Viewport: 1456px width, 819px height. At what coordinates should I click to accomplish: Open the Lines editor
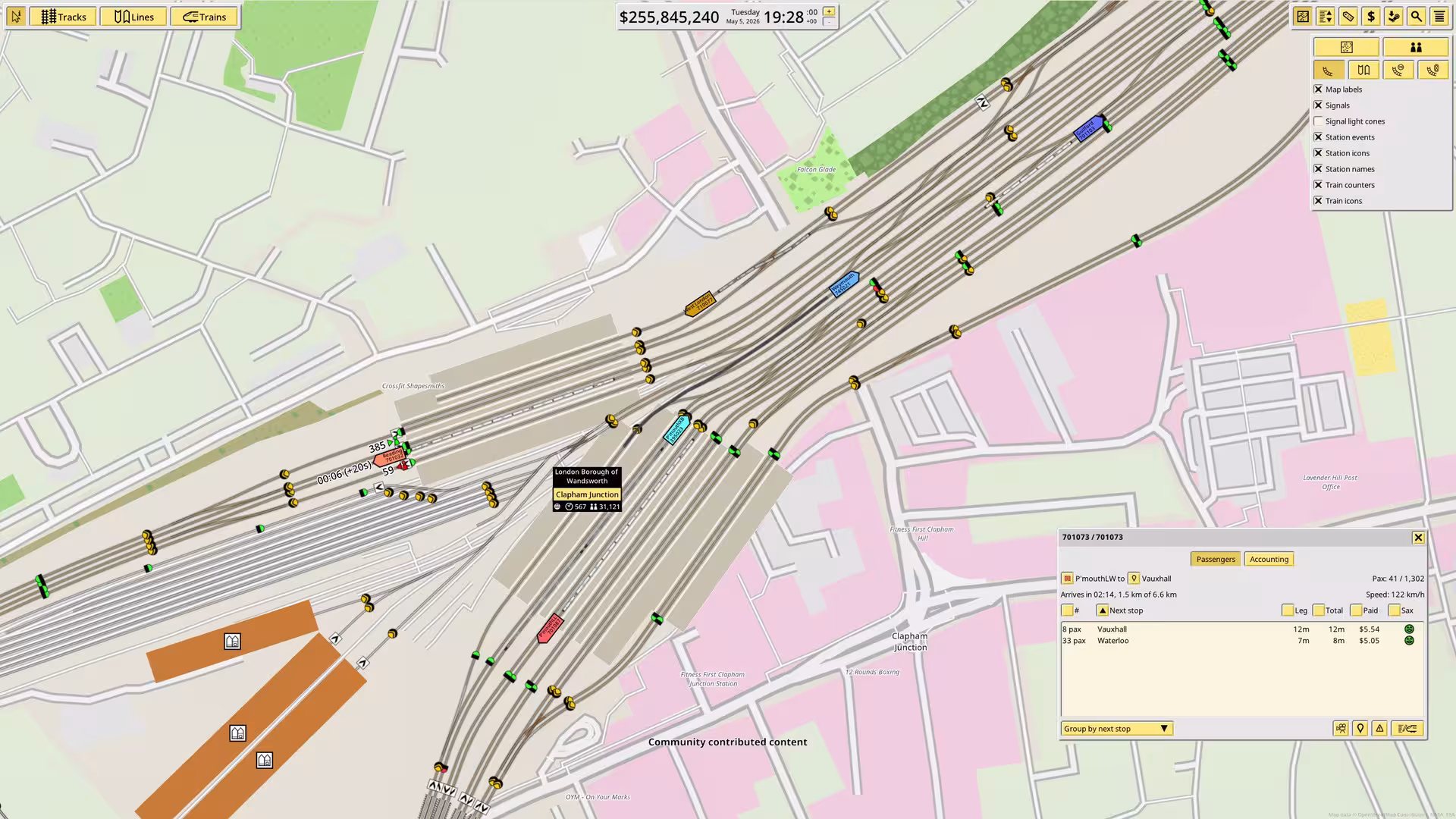coord(133,16)
